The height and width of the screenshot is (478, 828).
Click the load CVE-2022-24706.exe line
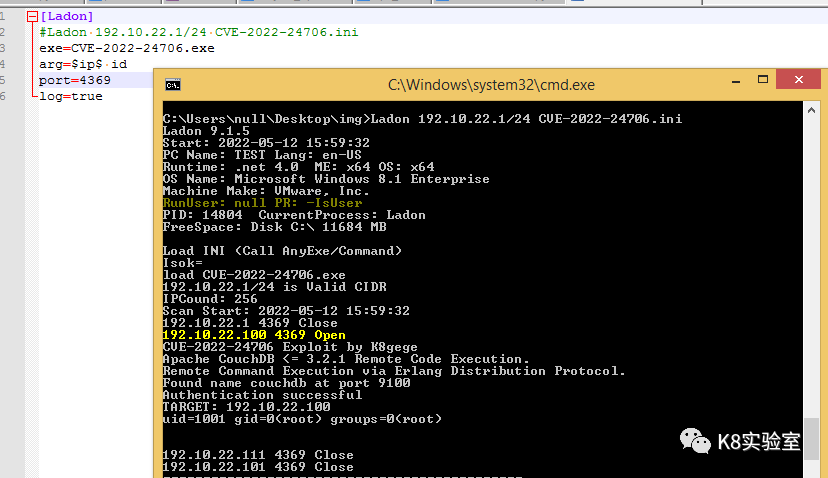click(x=254, y=275)
